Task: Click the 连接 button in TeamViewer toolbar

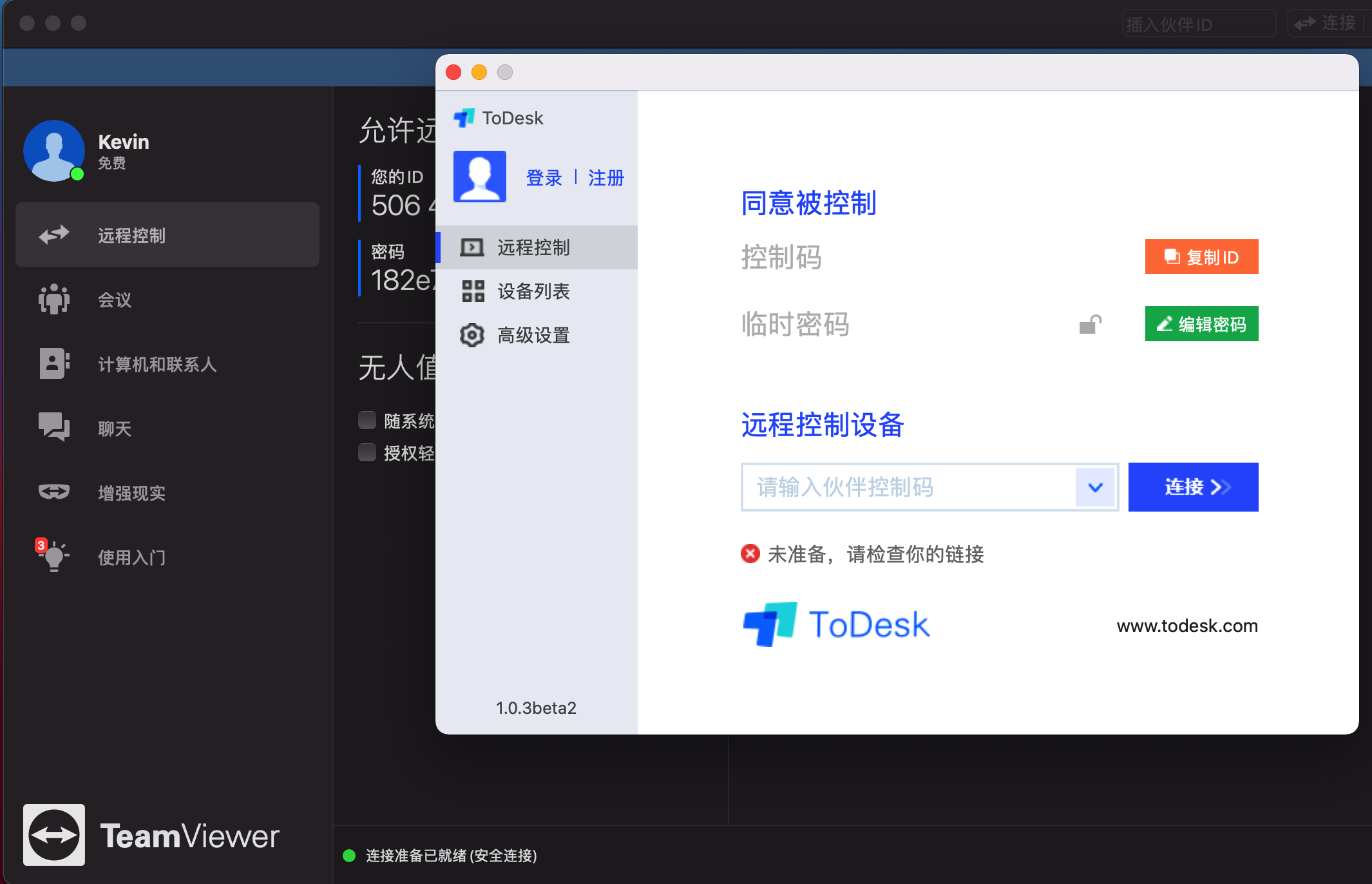Action: (x=1327, y=23)
